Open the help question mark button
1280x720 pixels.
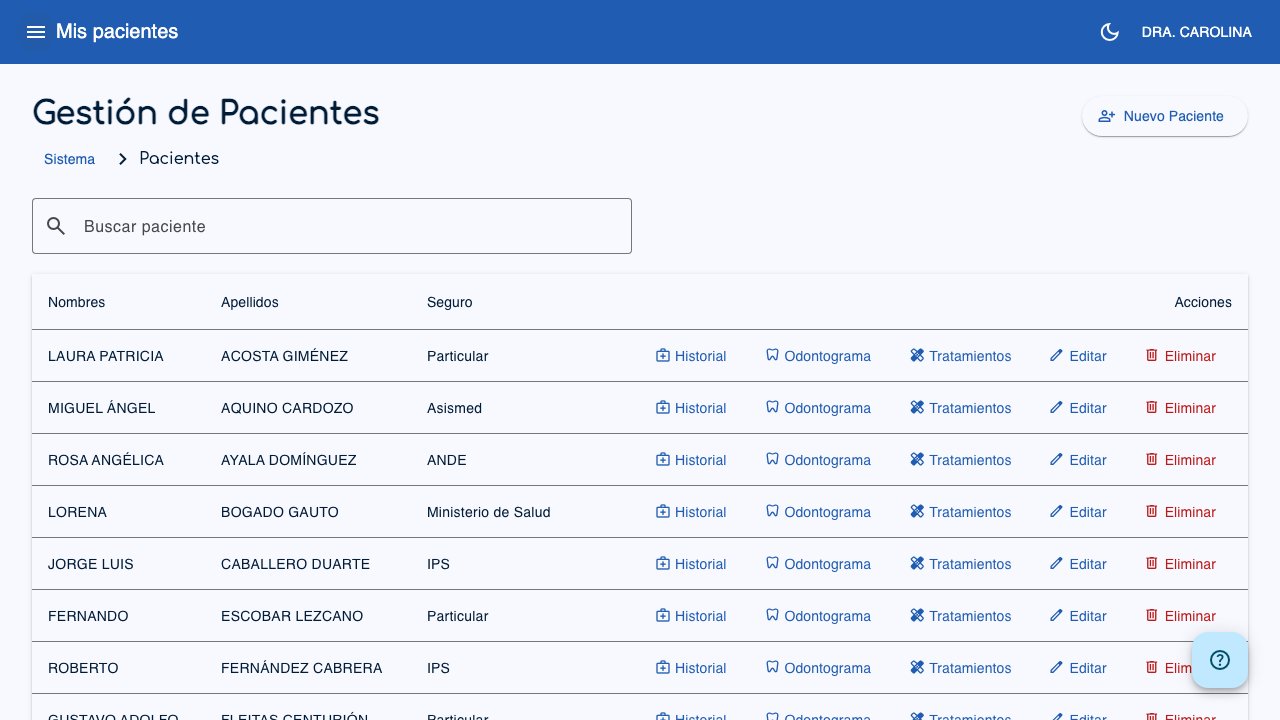coord(1220,660)
